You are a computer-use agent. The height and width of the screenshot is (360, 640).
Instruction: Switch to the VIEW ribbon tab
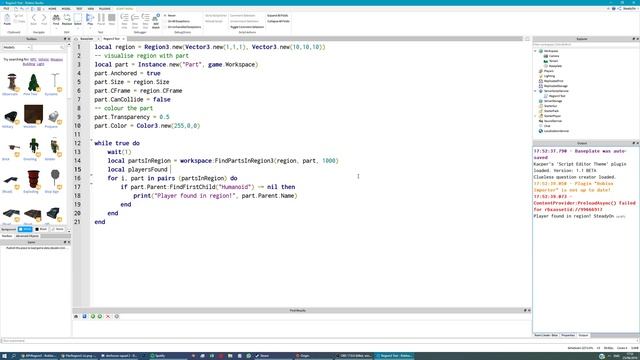[91, 9]
